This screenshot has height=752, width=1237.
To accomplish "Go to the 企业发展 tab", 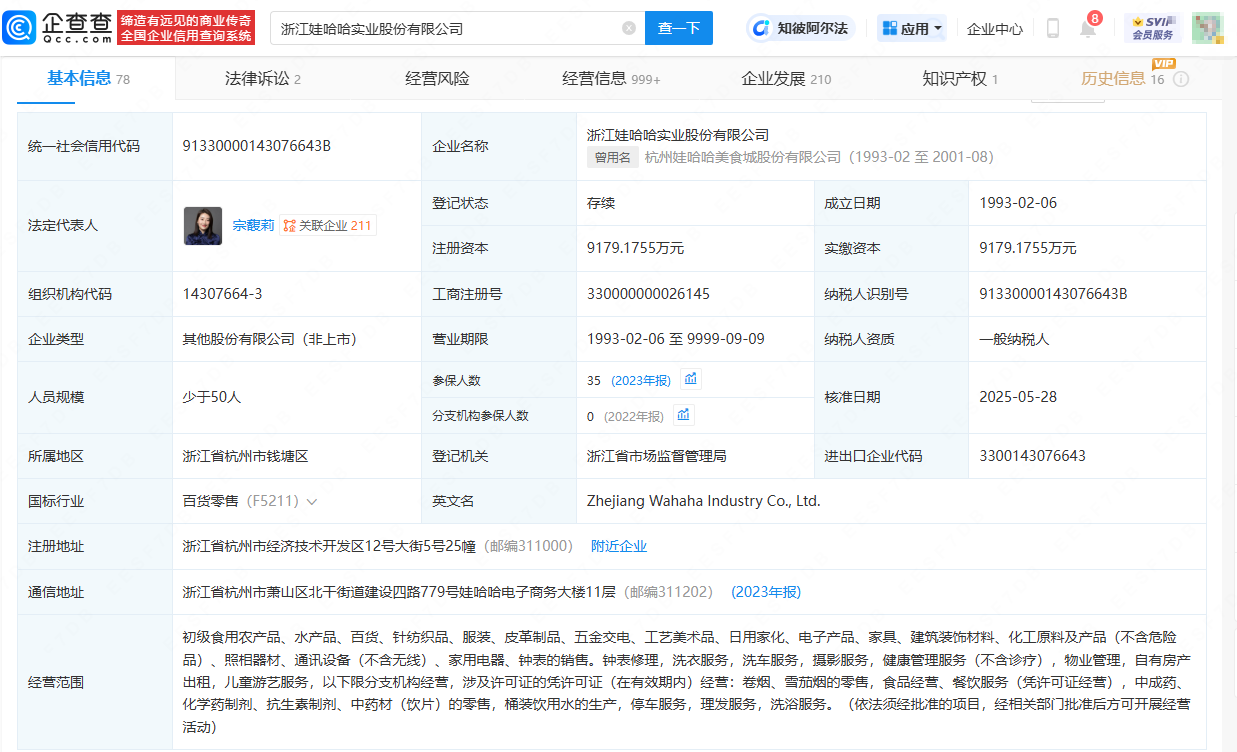I will click(786, 79).
